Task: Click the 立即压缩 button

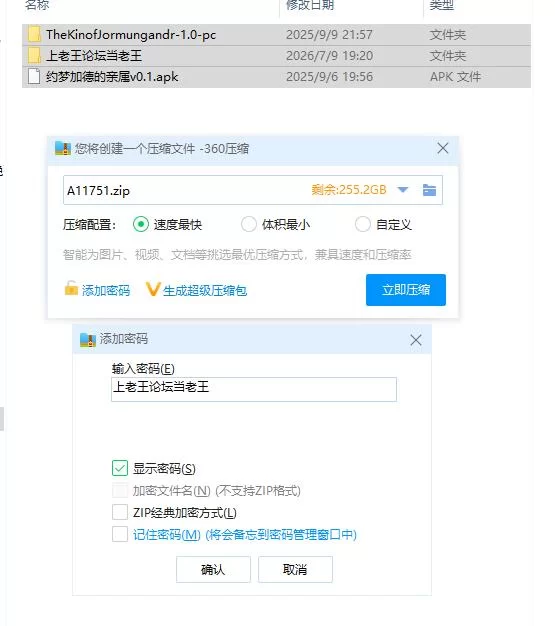Action: [x=406, y=290]
